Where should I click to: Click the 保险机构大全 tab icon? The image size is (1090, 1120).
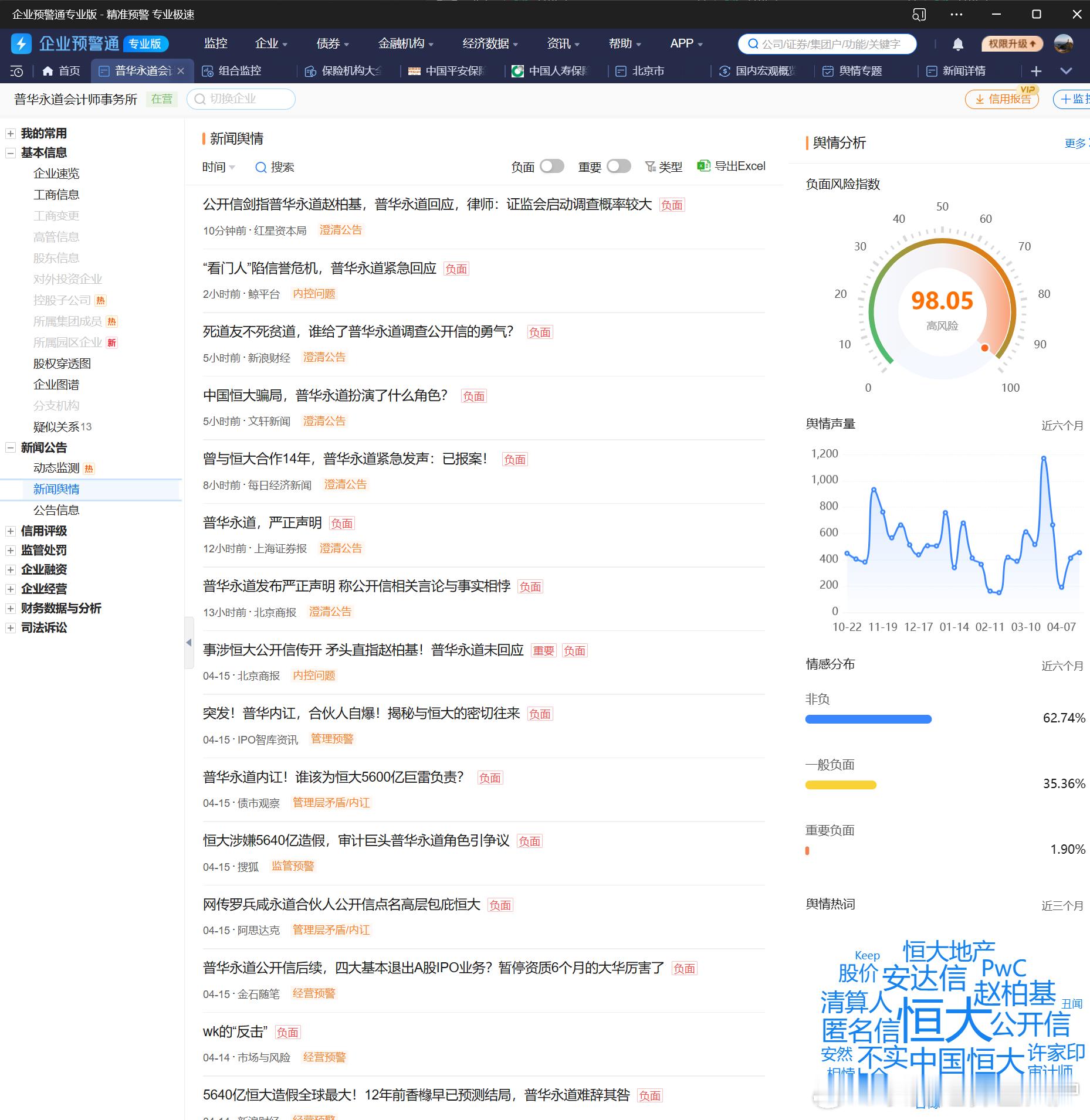click(x=310, y=72)
